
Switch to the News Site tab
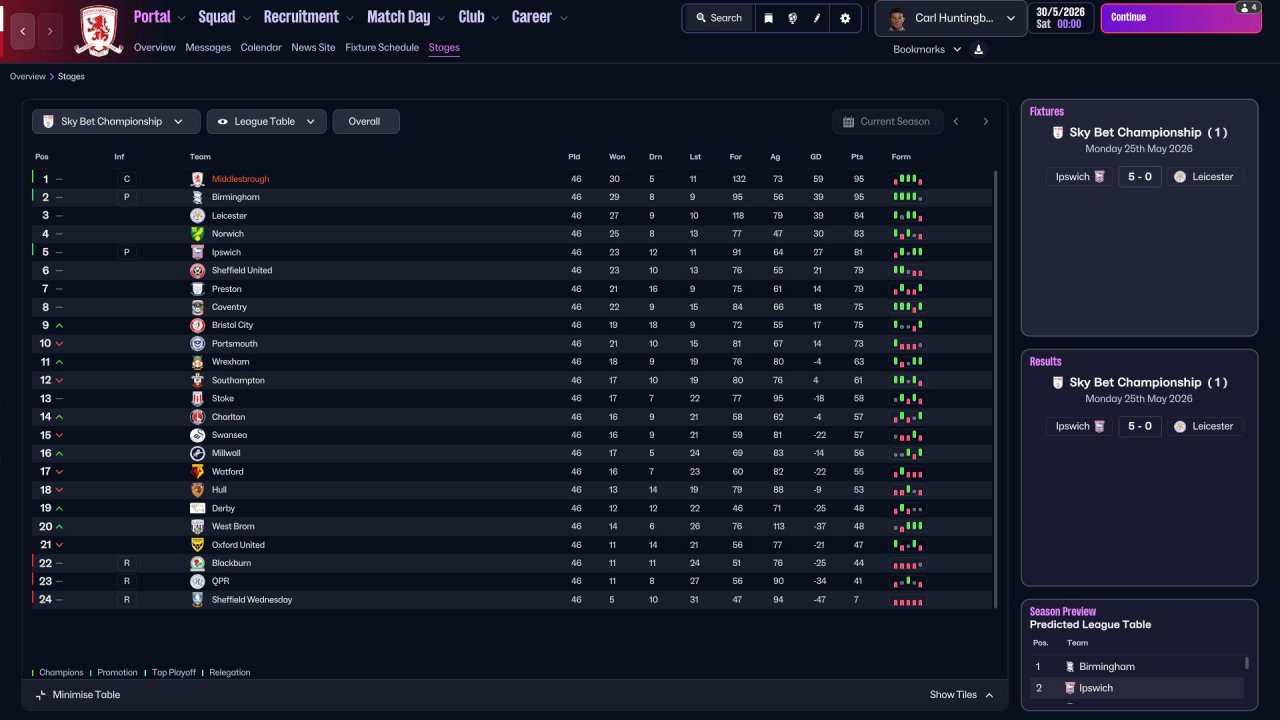click(x=313, y=48)
